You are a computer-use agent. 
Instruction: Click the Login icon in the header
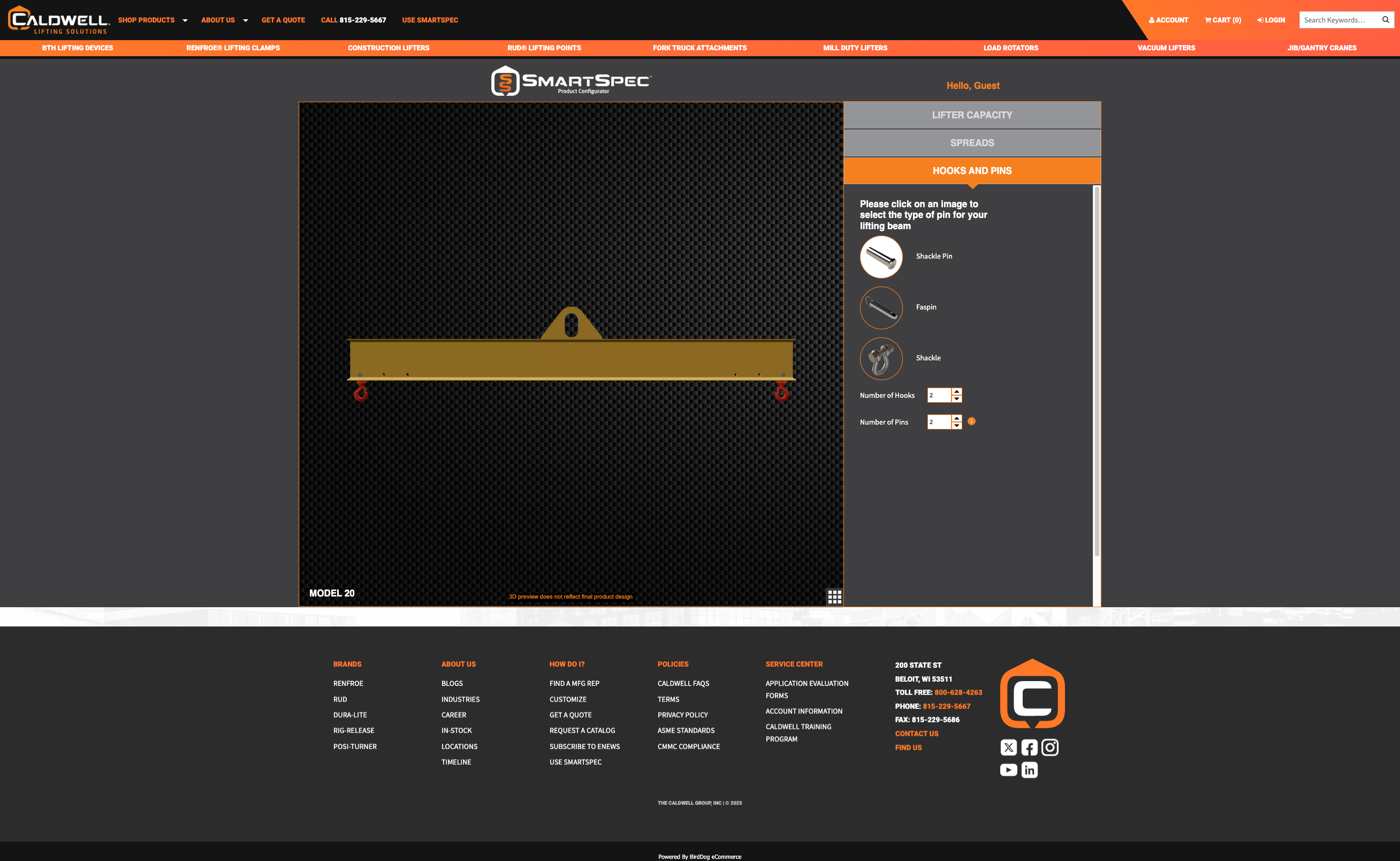pos(1260,19)
